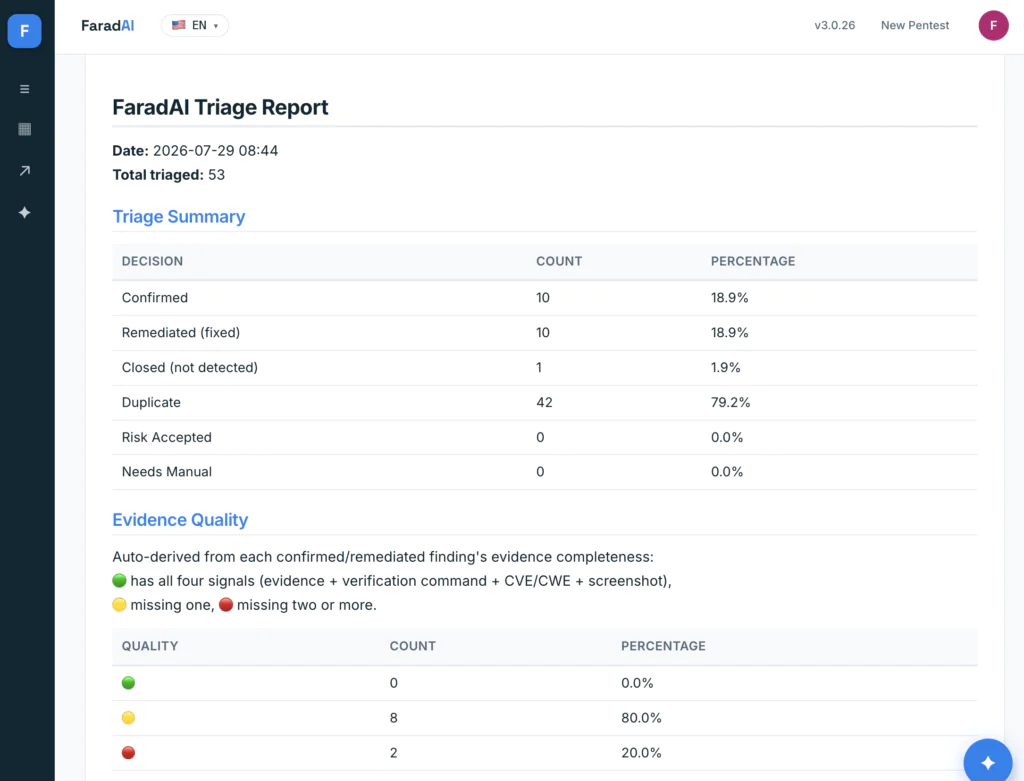This screenshot has width=1024, height=781.
Task: Click the US flag language icon
Action: click(x=178, y=25)
